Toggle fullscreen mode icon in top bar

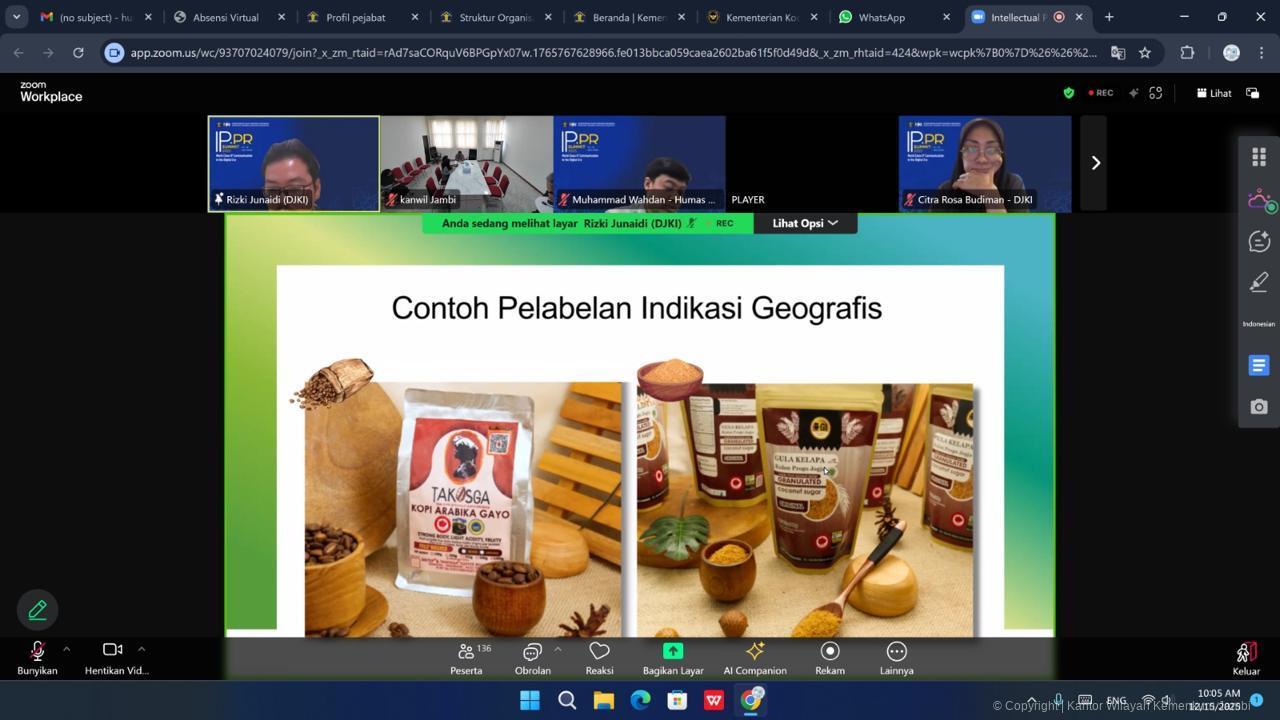point(1156,93)
